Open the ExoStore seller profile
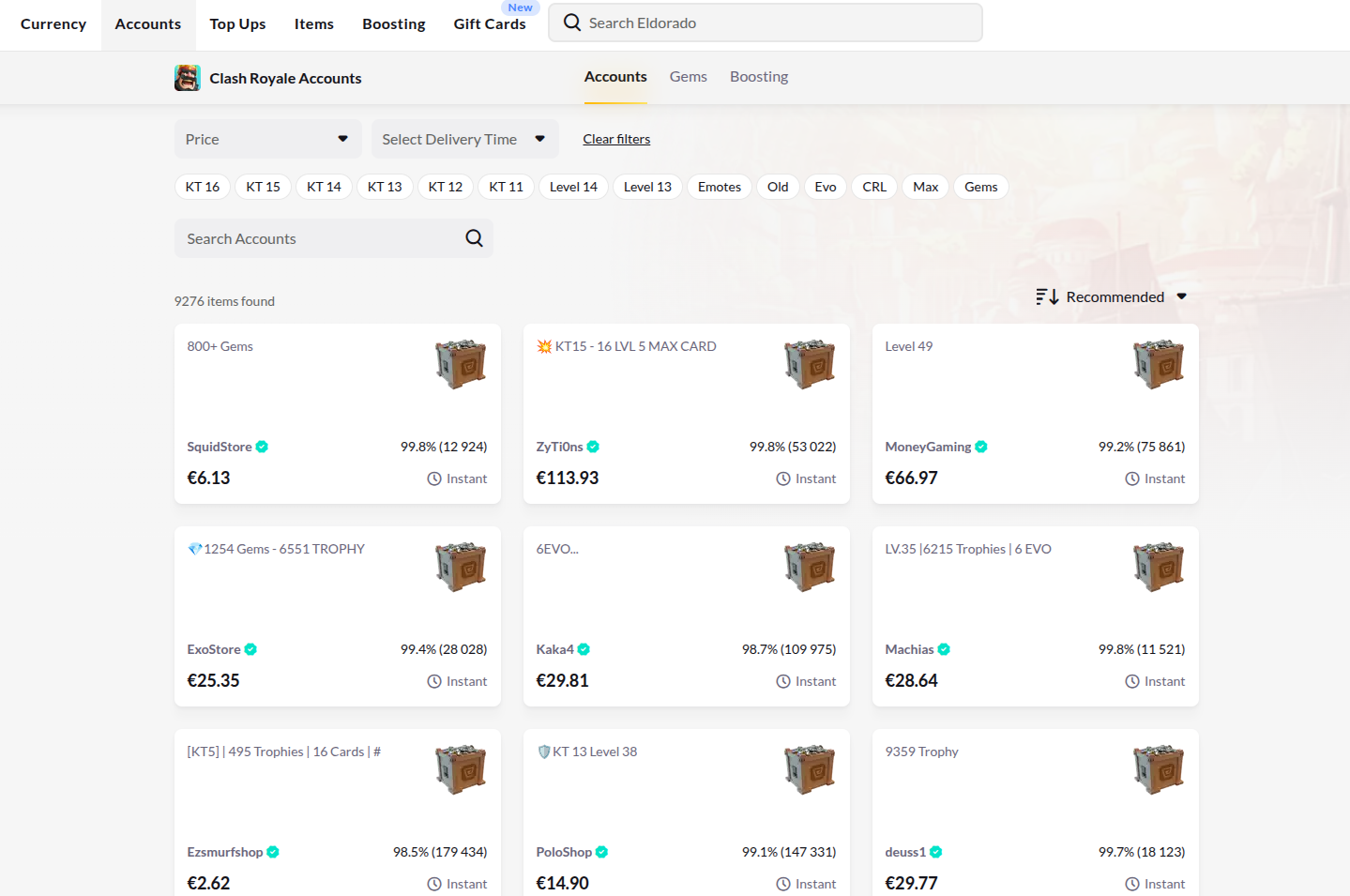1350x896 pixels. (x=214, y=648)
